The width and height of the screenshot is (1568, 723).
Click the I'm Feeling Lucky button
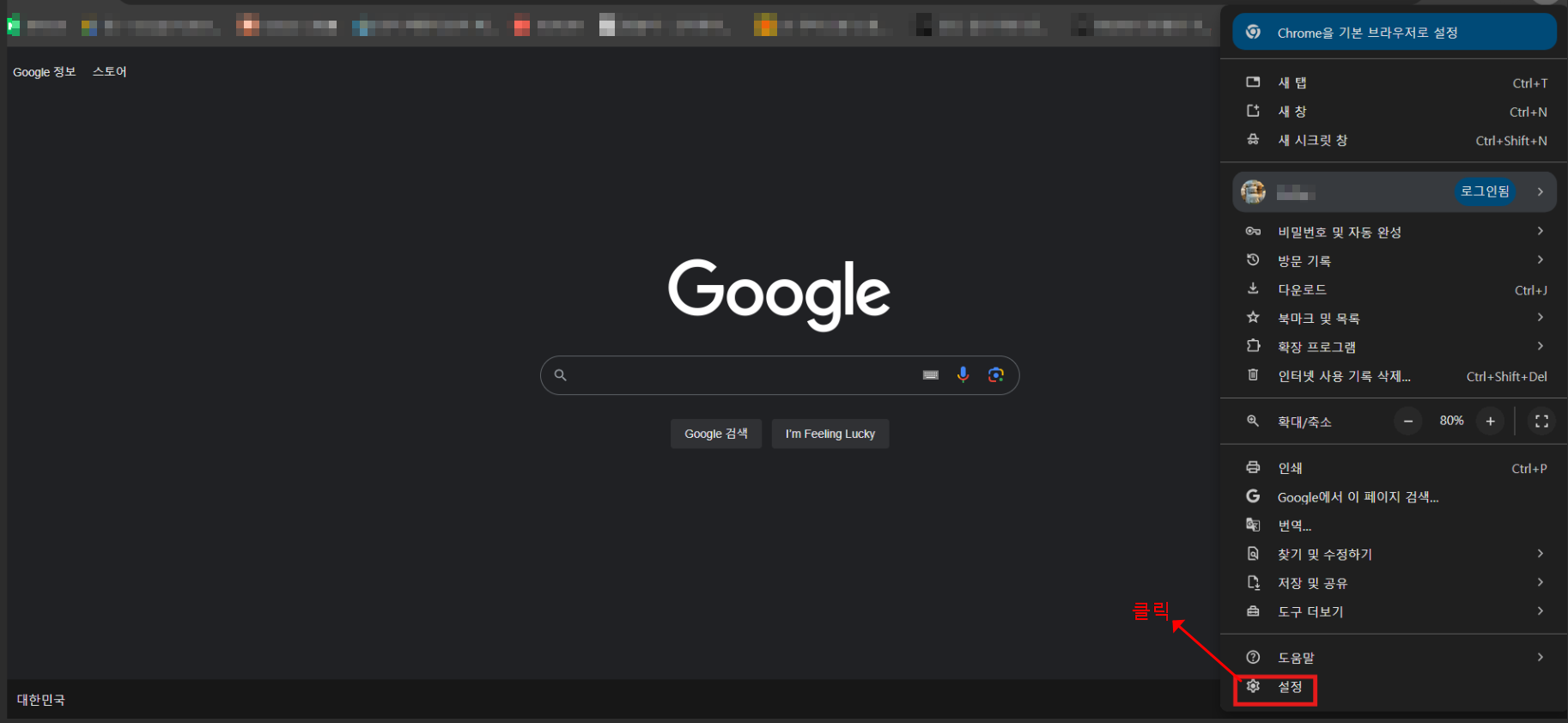pos(830,434)
